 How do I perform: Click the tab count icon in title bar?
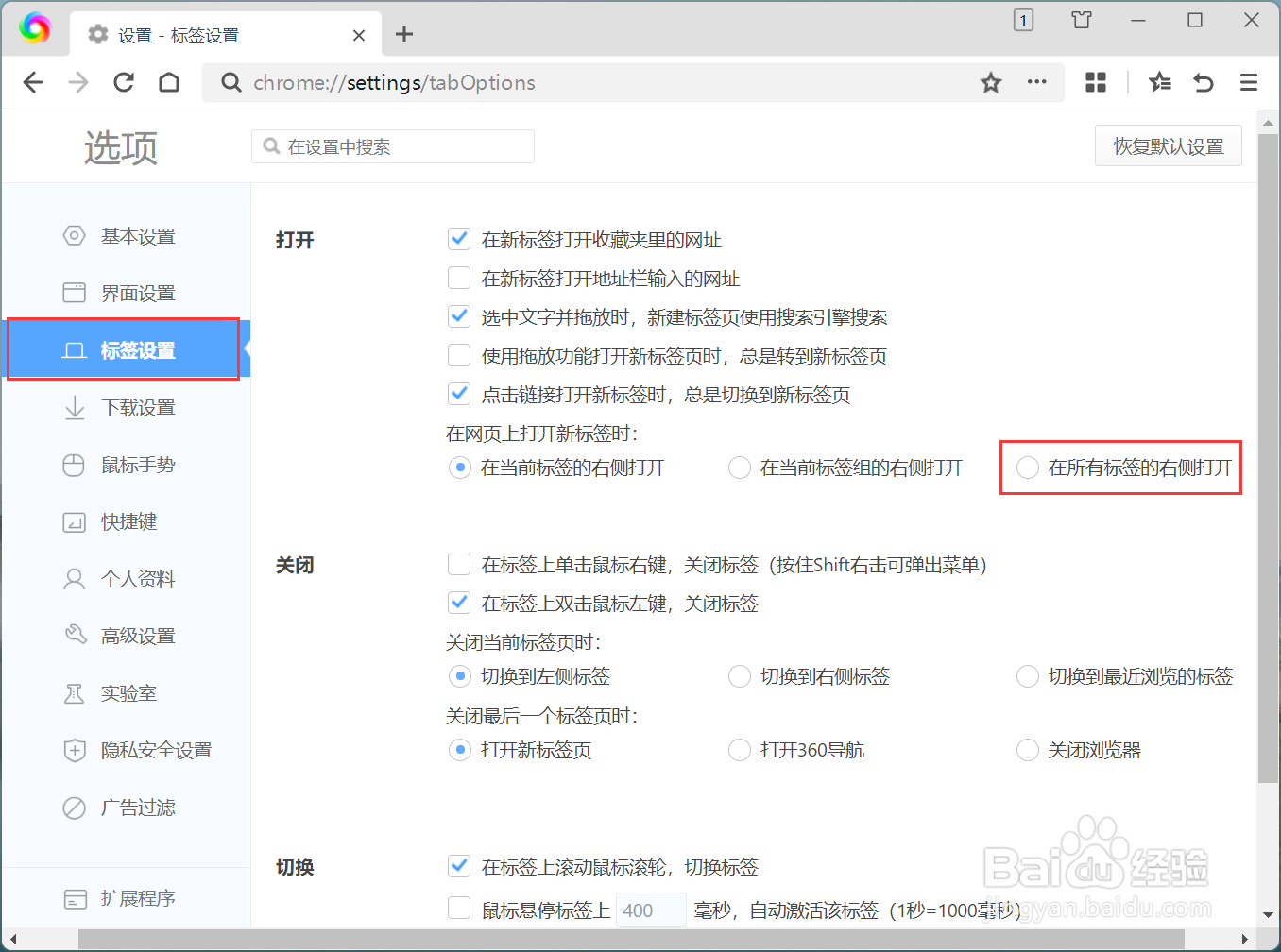click(1023, 20)
